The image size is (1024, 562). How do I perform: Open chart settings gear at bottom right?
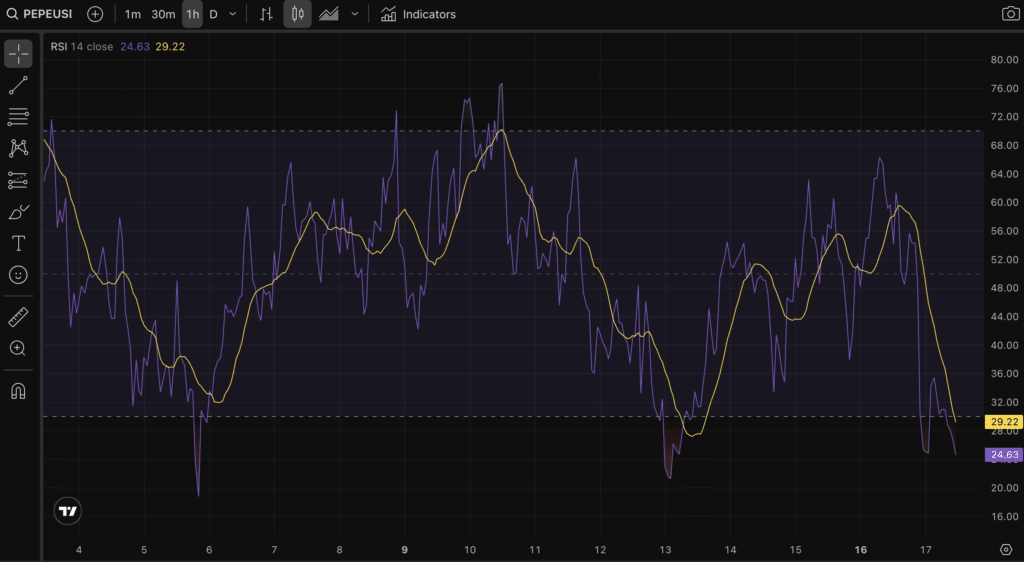click(x=1006, y=550)
